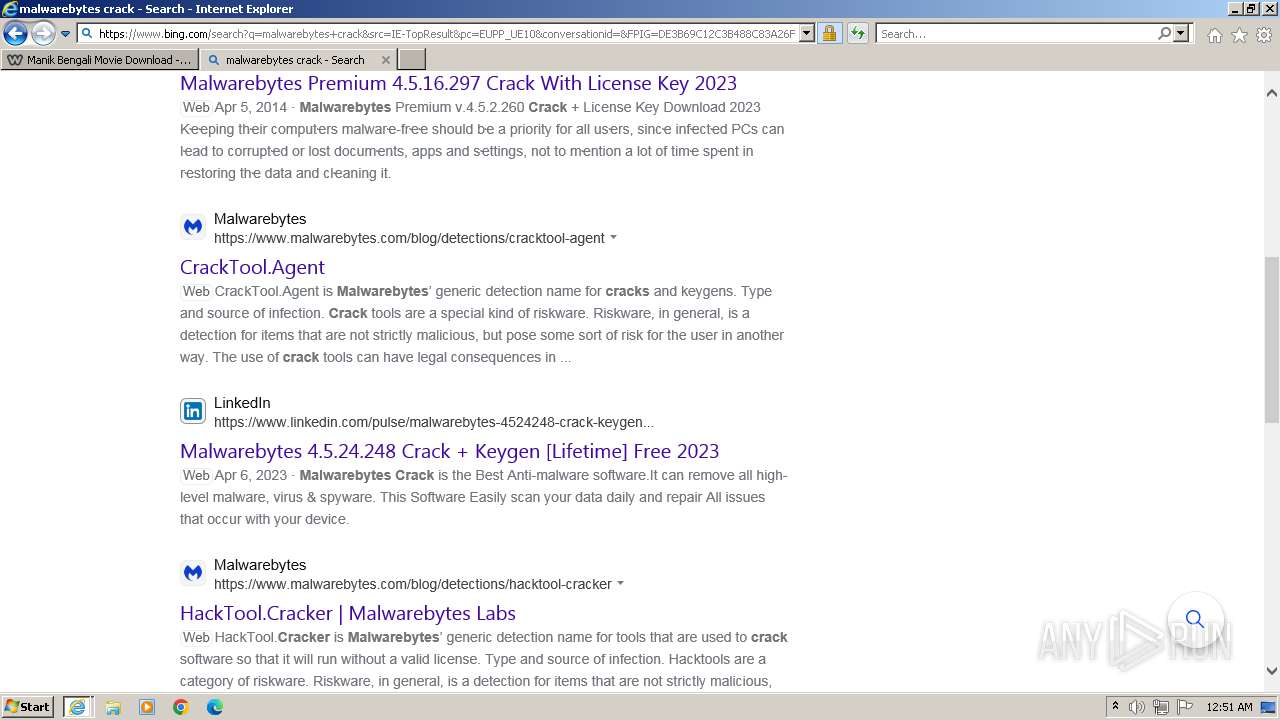Show hidden tray icons arrow

coord(1115,706)
